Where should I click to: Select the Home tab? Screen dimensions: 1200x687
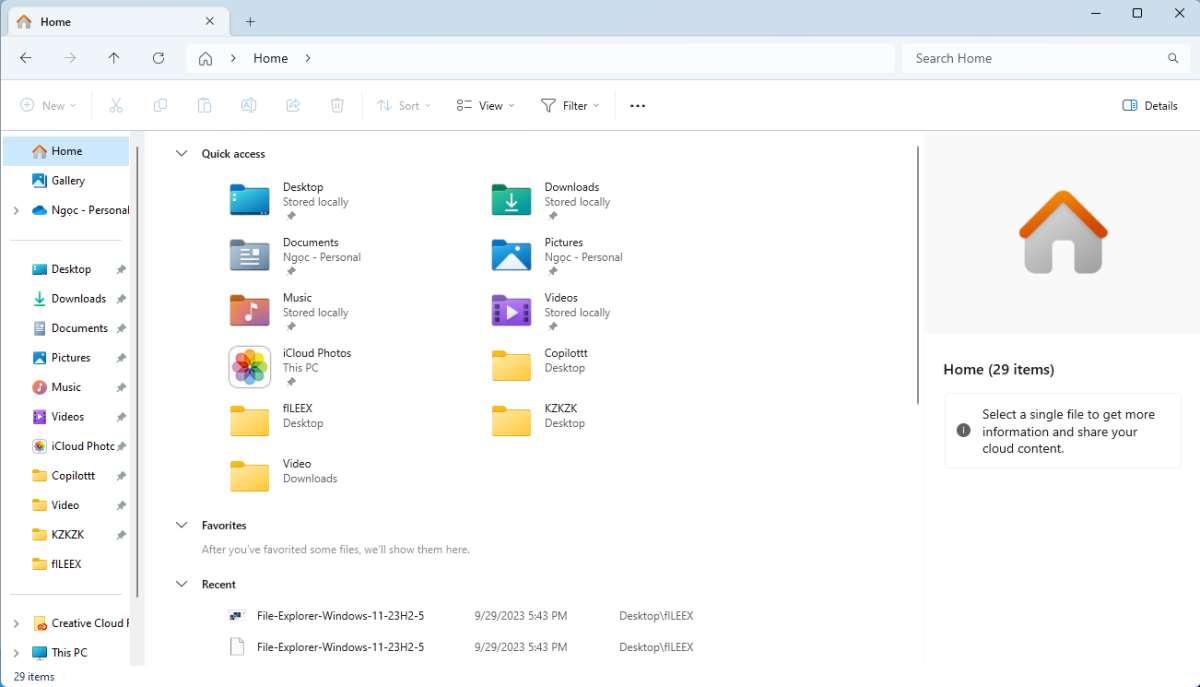point(115,21)
